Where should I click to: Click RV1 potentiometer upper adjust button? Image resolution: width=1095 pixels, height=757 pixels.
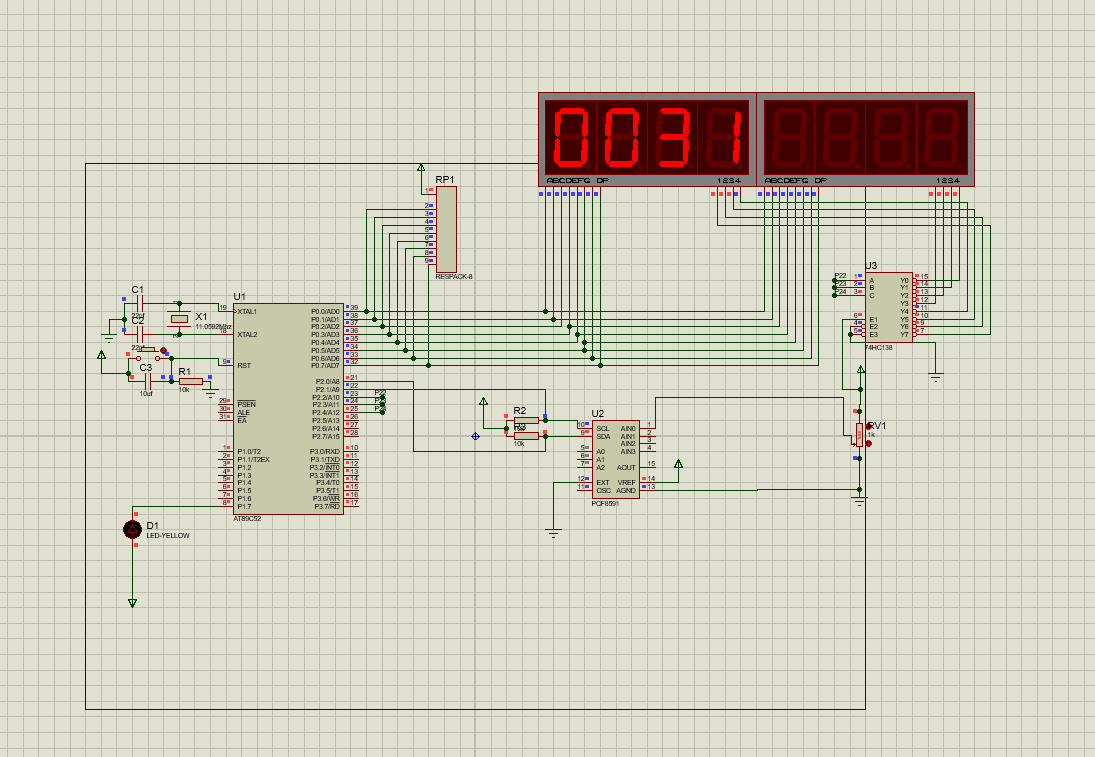point(869,426)
